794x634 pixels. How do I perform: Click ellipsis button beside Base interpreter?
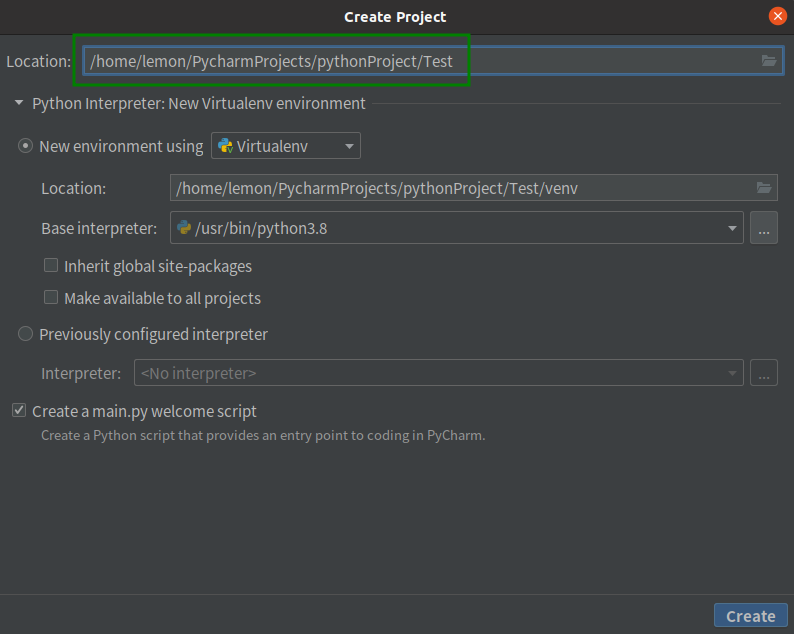tap(764, 228)
